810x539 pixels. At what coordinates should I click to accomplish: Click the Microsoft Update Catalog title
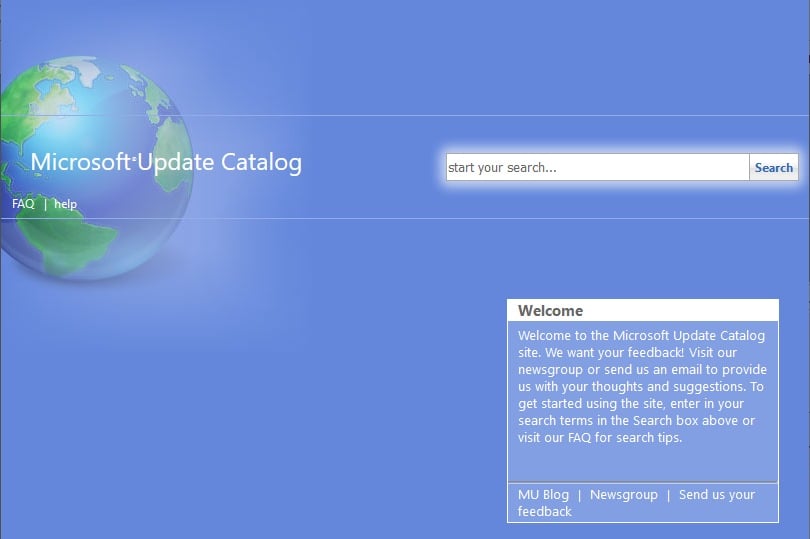[166, 162]
